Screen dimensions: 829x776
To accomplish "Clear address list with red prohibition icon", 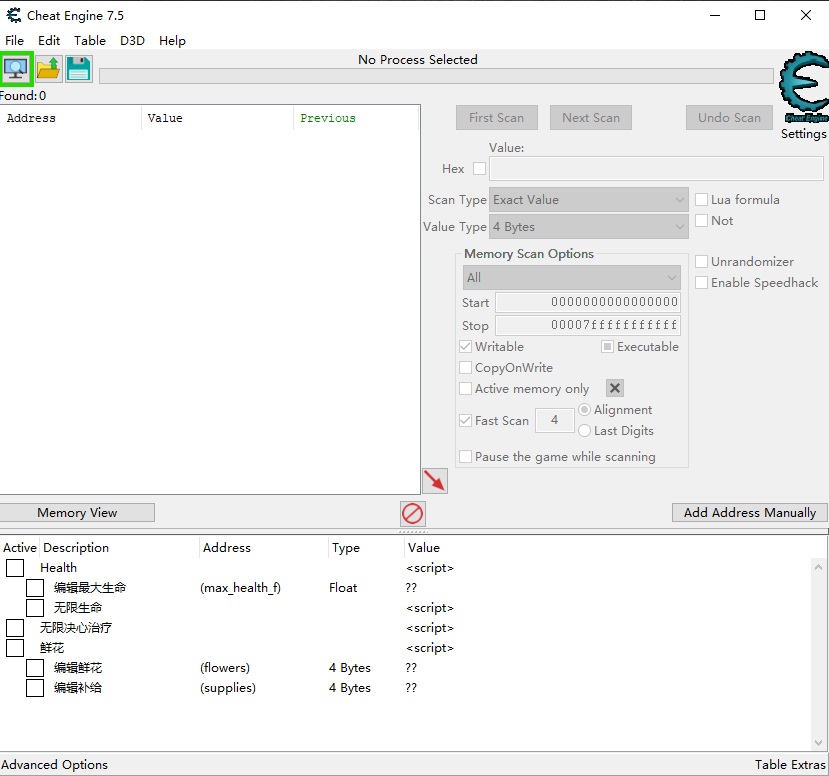I will 412,513.
